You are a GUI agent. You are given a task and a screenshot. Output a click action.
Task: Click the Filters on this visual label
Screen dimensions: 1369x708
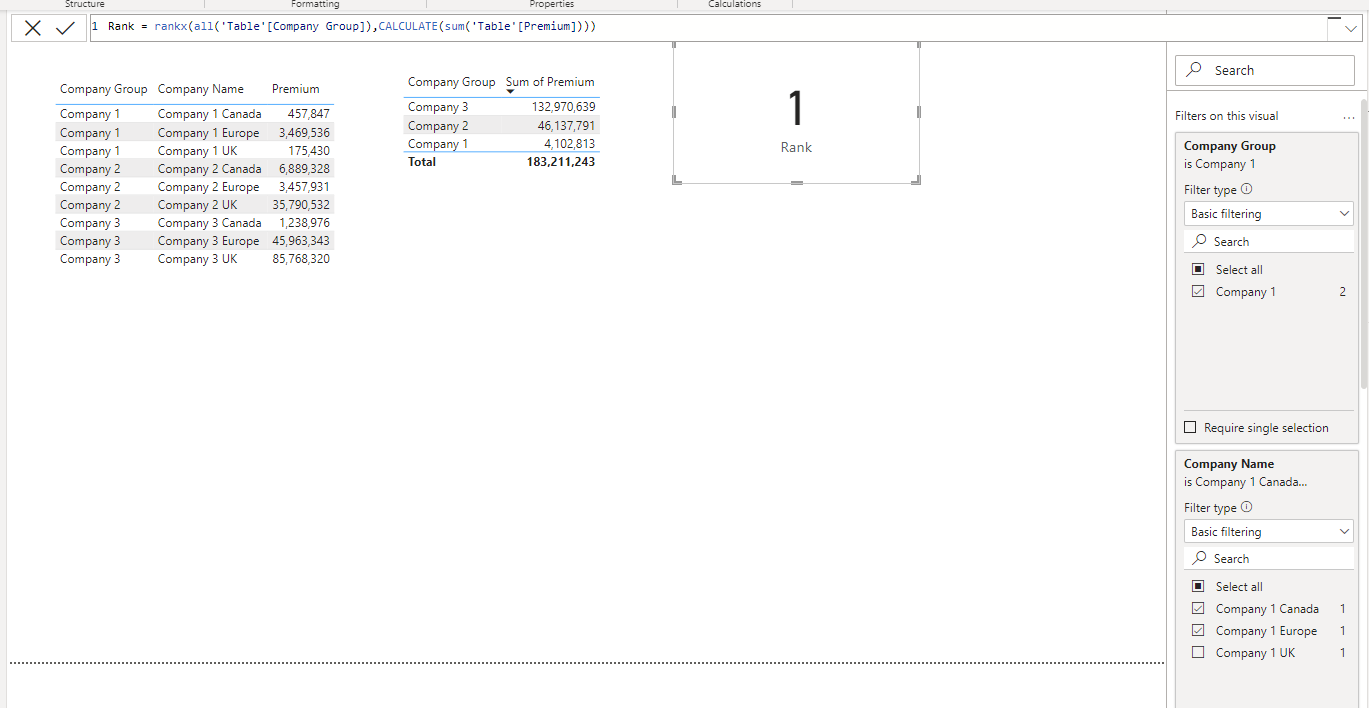coord(1227,116)
